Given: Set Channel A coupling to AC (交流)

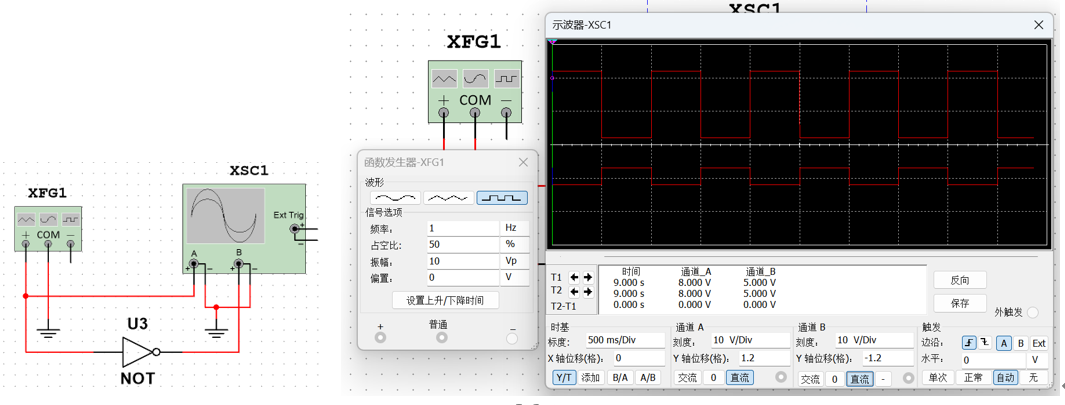Looking at the screenshot, I should click(687, 378).
